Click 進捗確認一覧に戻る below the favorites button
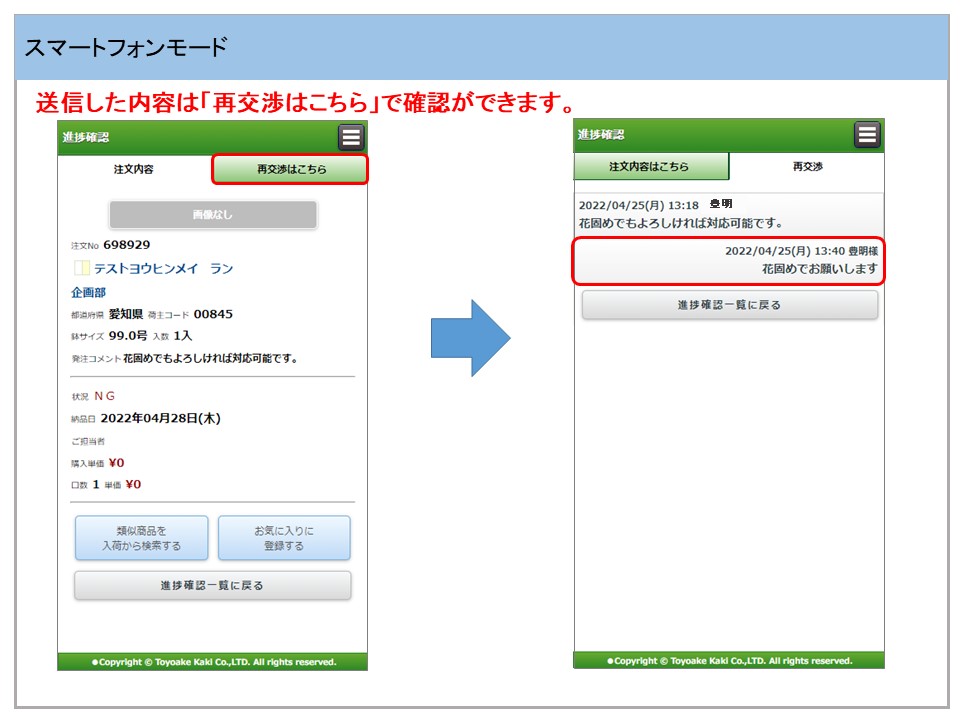Image resolution: width=960 pixels, height=720 pixels. pos(212,585)
